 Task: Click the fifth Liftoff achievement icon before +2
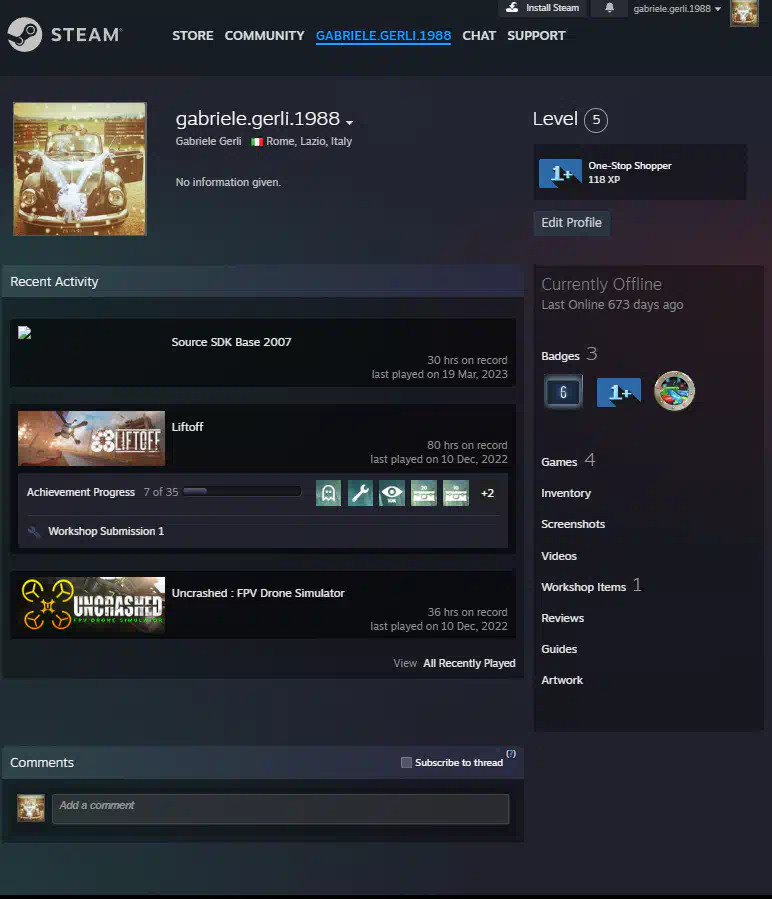click(x=456, y=493)
